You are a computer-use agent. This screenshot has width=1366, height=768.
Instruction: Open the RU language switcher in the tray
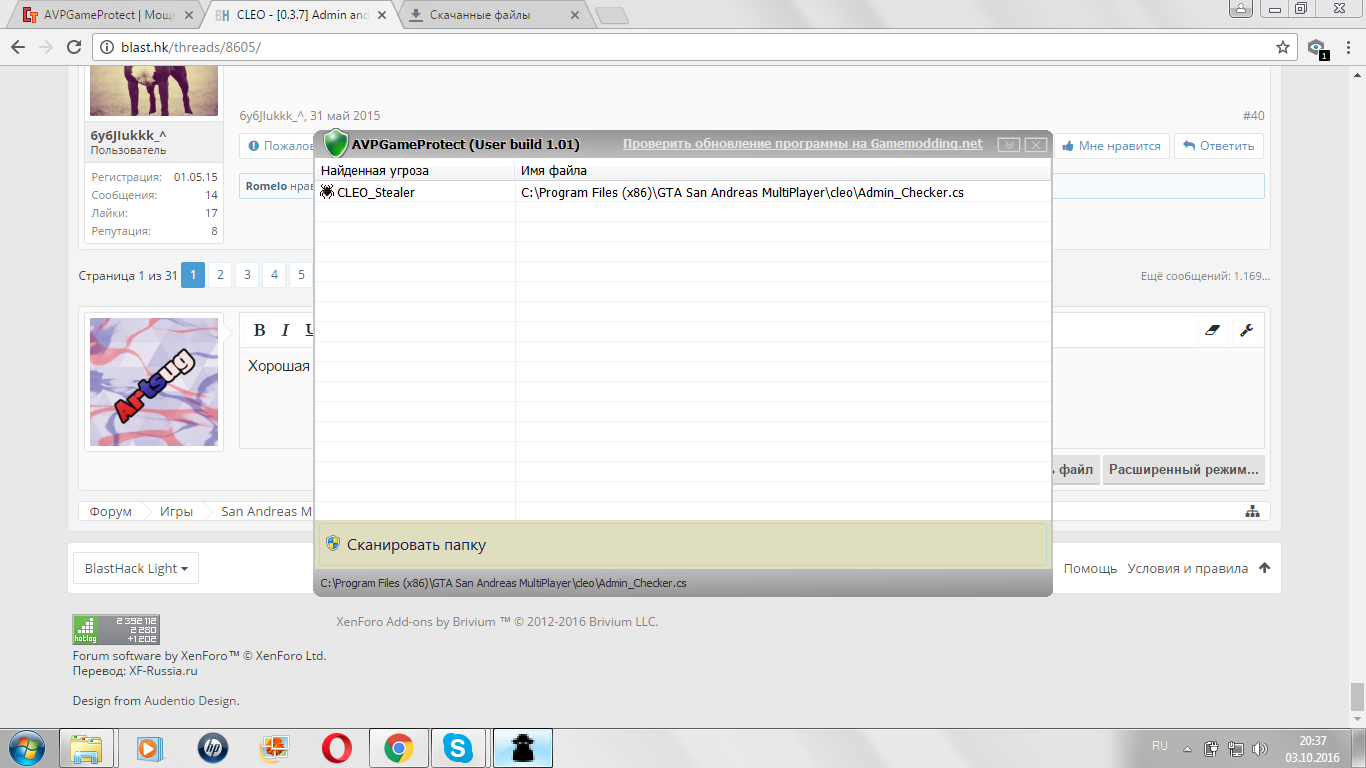click(x=1160, y=746)
